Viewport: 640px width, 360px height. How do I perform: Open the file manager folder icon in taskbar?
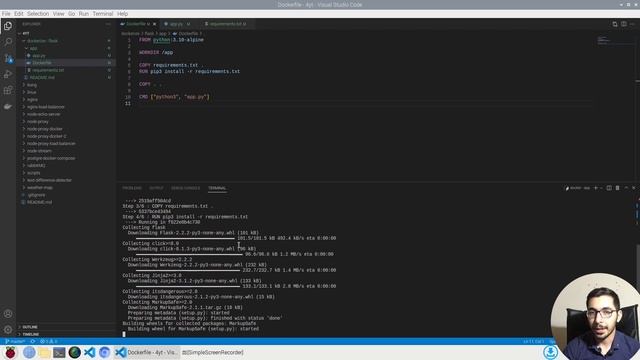pyautogui.click(x=44, y=352)
